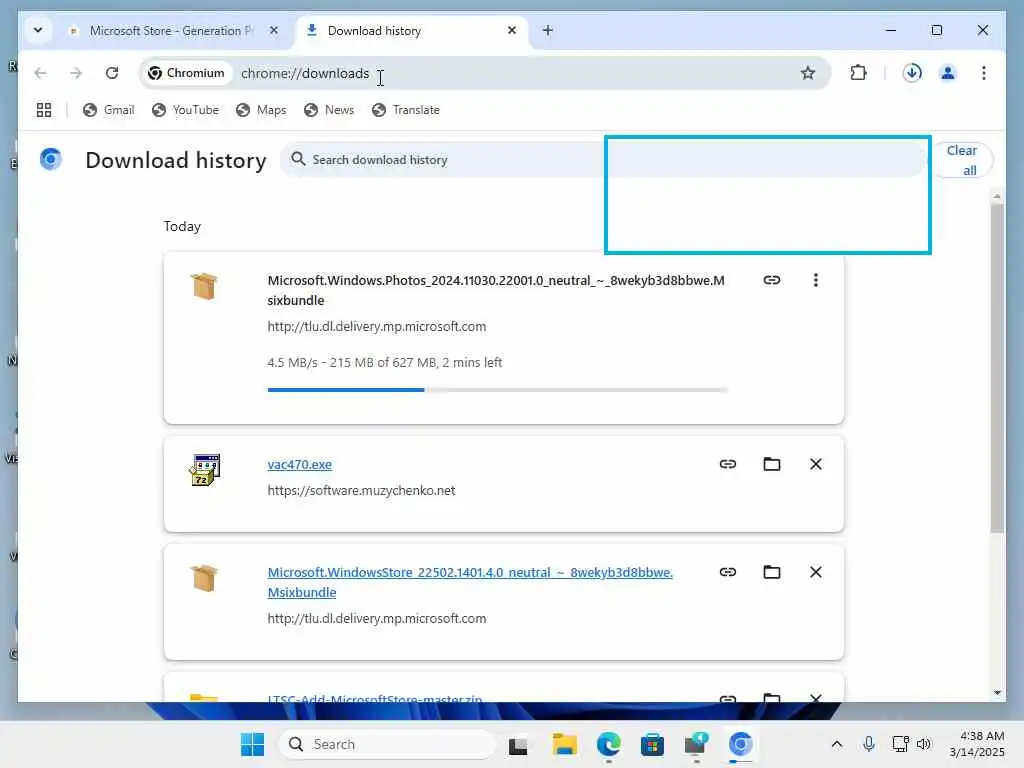The width and height of the screenshot is (1024, 768).
Task: Select the Download history tab
Action: 411,31
